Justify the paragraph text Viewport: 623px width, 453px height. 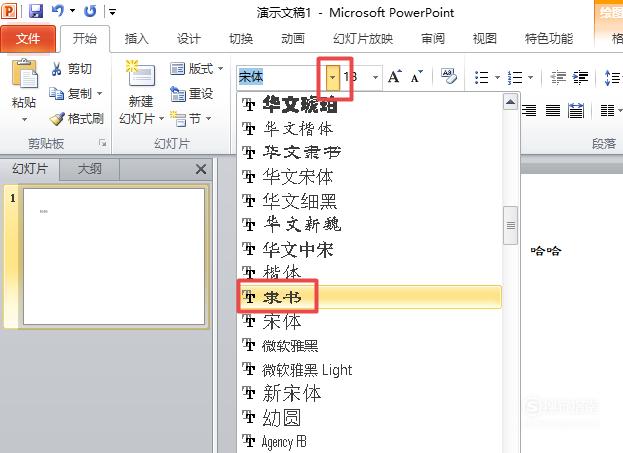[553, 110]
